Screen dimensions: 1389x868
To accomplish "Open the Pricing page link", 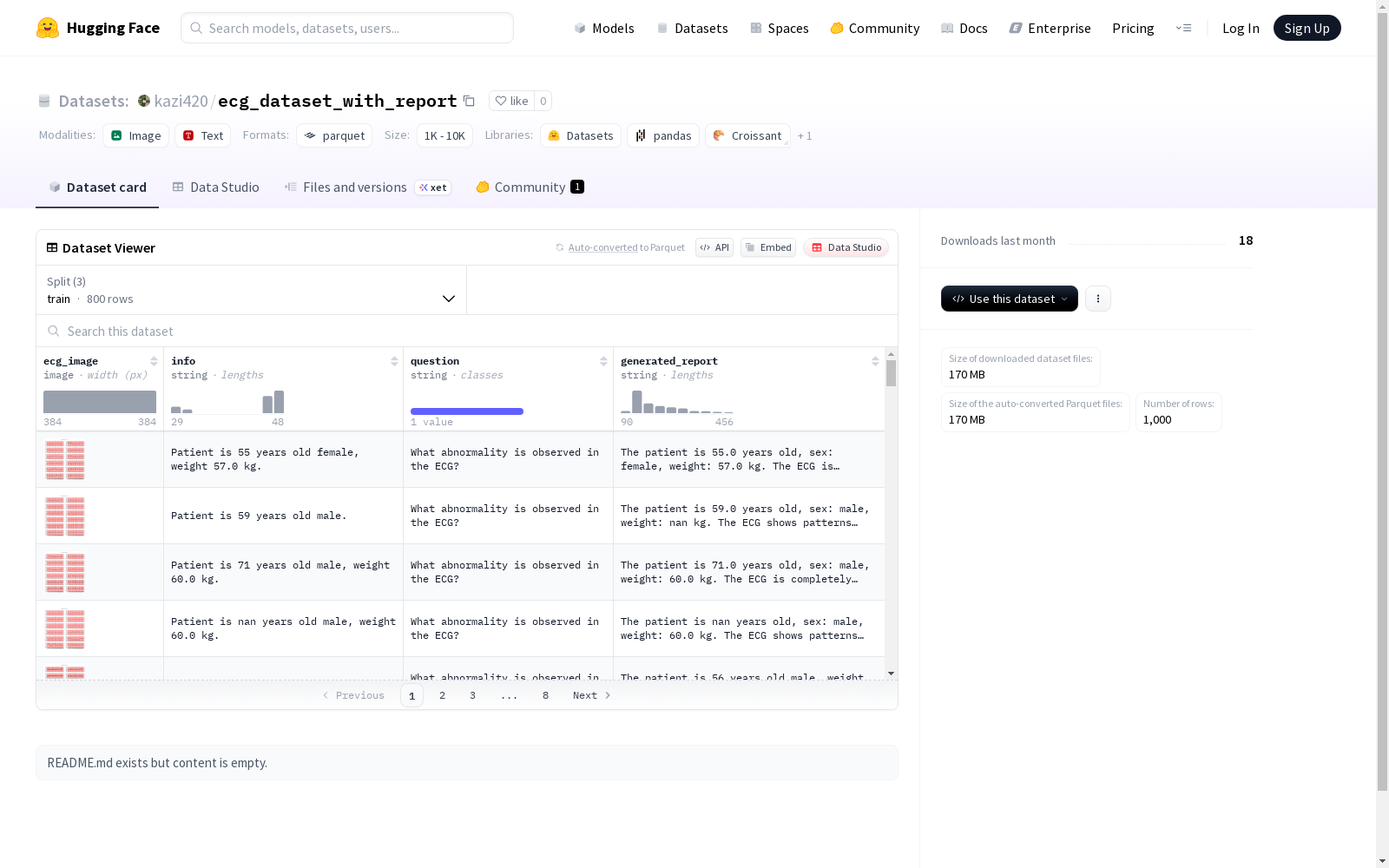I will pyautogui.click(x=1133, y=28).
